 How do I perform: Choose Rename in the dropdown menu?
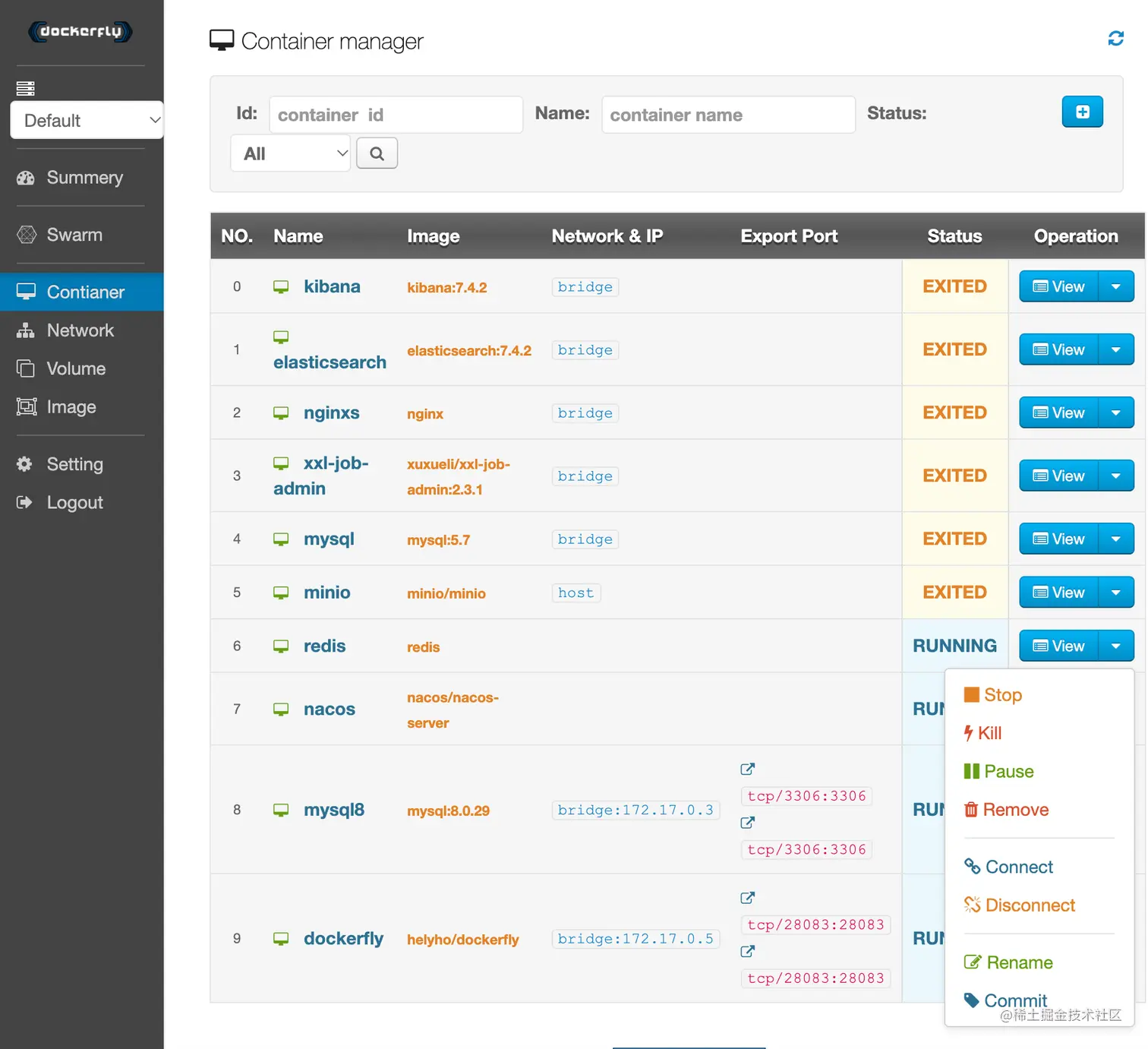[x=1008, y=962]
